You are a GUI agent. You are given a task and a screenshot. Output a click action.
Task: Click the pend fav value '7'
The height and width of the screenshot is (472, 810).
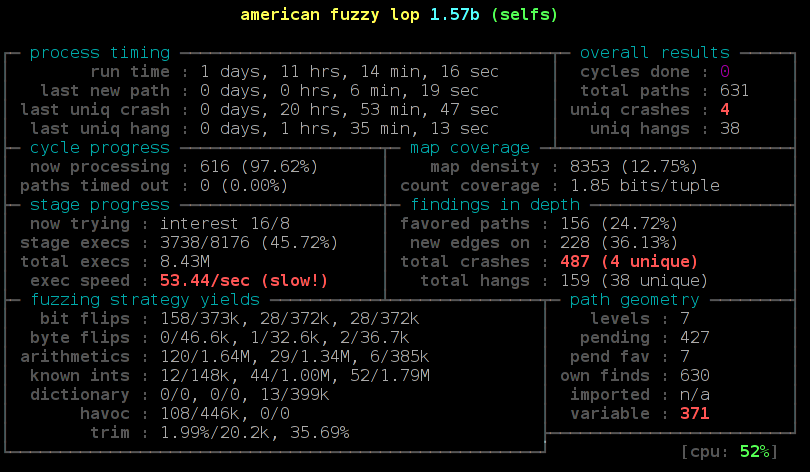[x=684, y=357]
